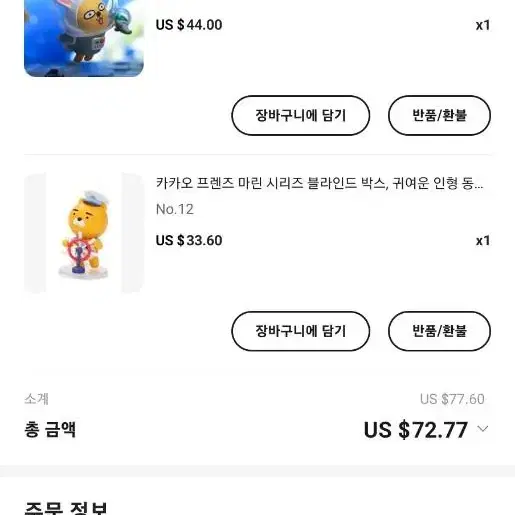515x515 pixels.
Task: Open the Ryan sailor steering wheel thumbnail
Action: [84, 233]
